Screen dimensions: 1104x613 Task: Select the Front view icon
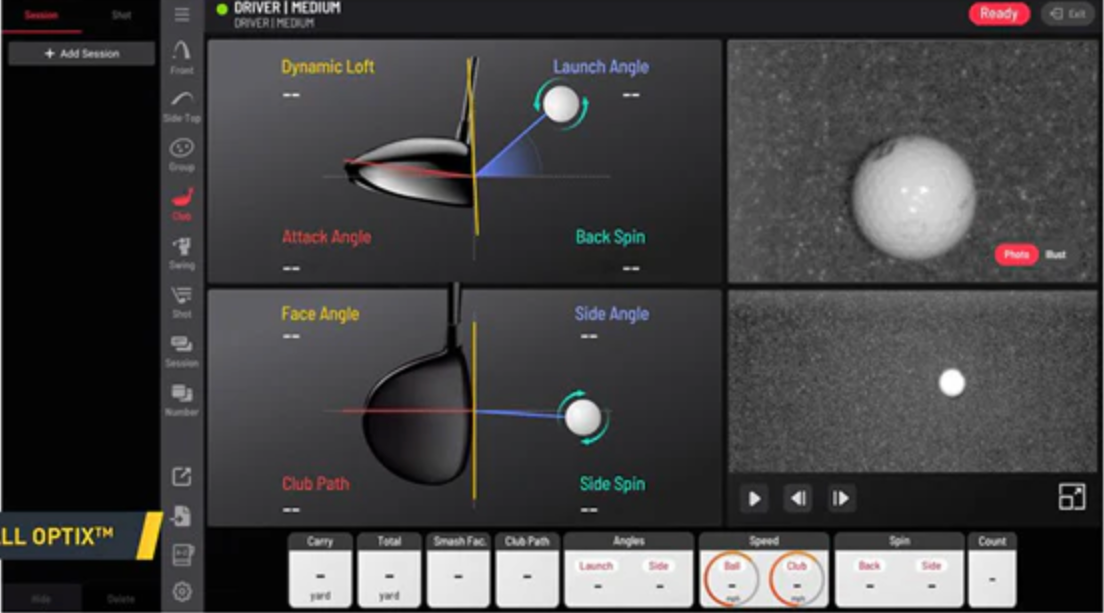point(182,56)
